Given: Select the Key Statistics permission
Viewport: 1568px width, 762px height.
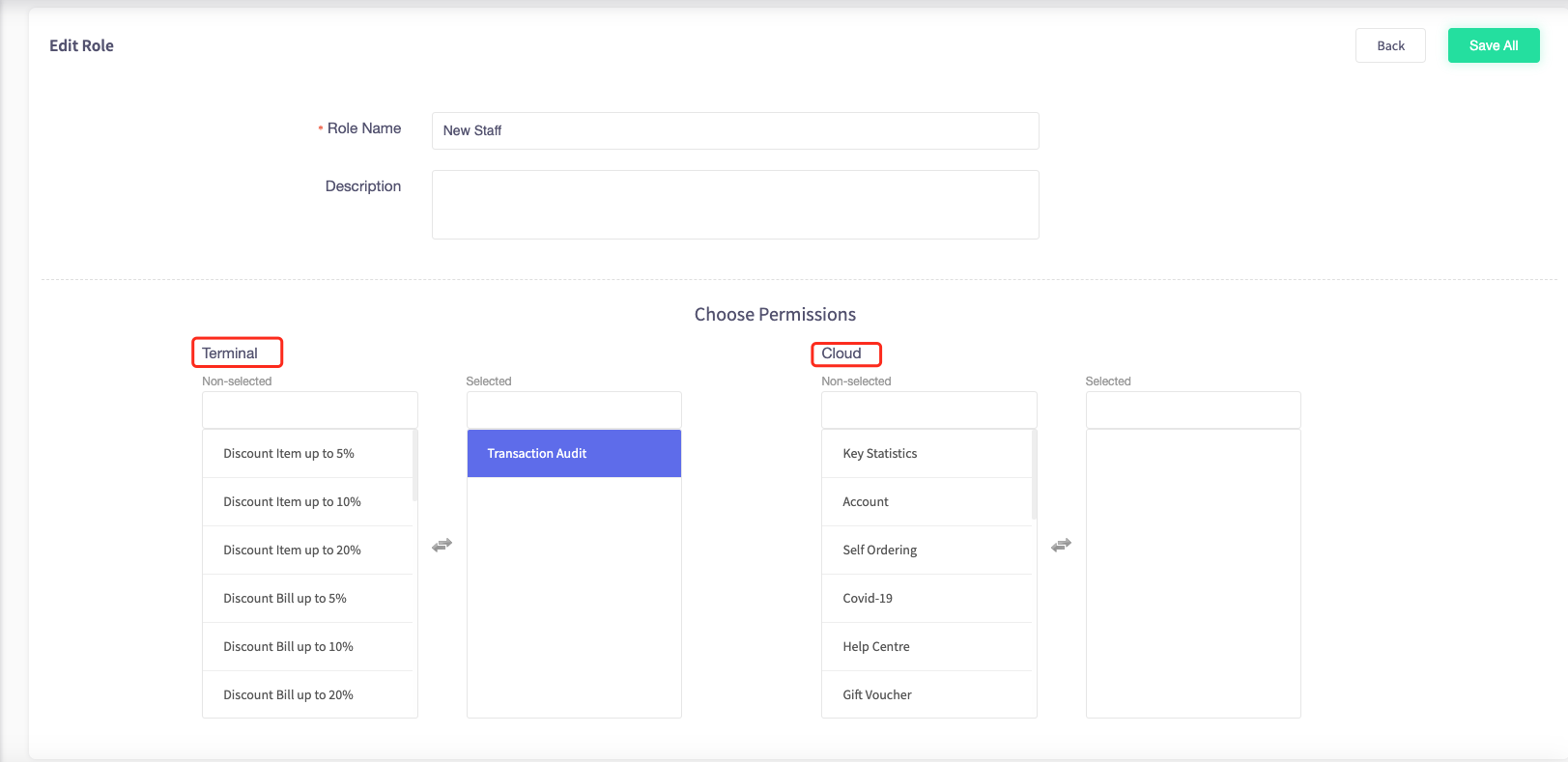Looking at the screenshot, I should click(927, 454).
